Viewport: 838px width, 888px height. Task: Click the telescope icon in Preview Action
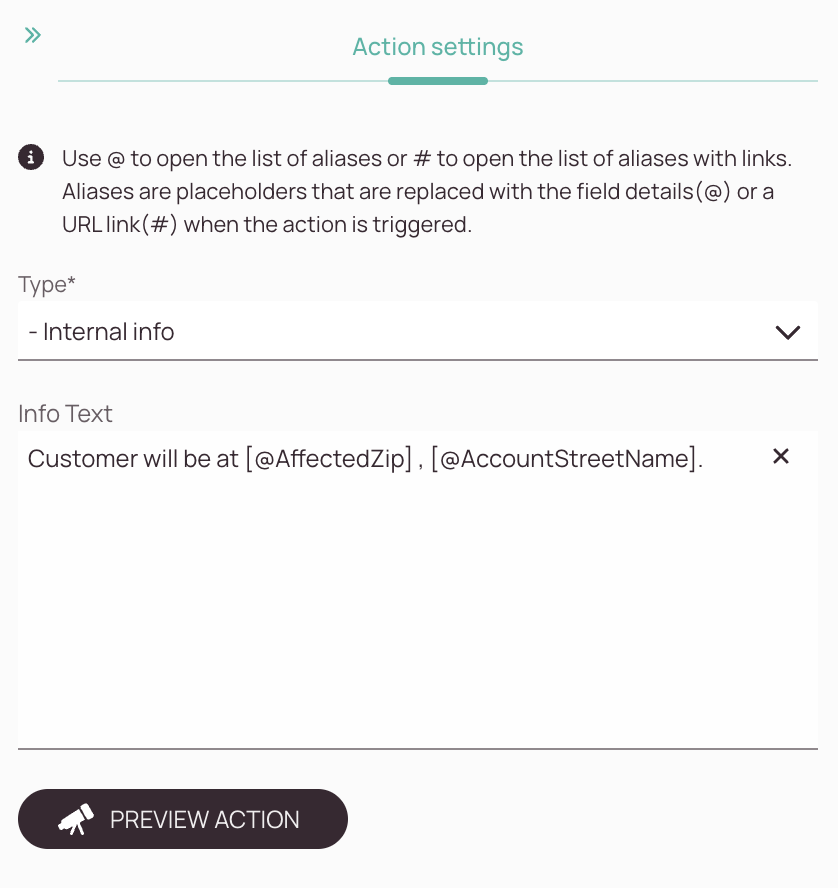coord(76,819)
